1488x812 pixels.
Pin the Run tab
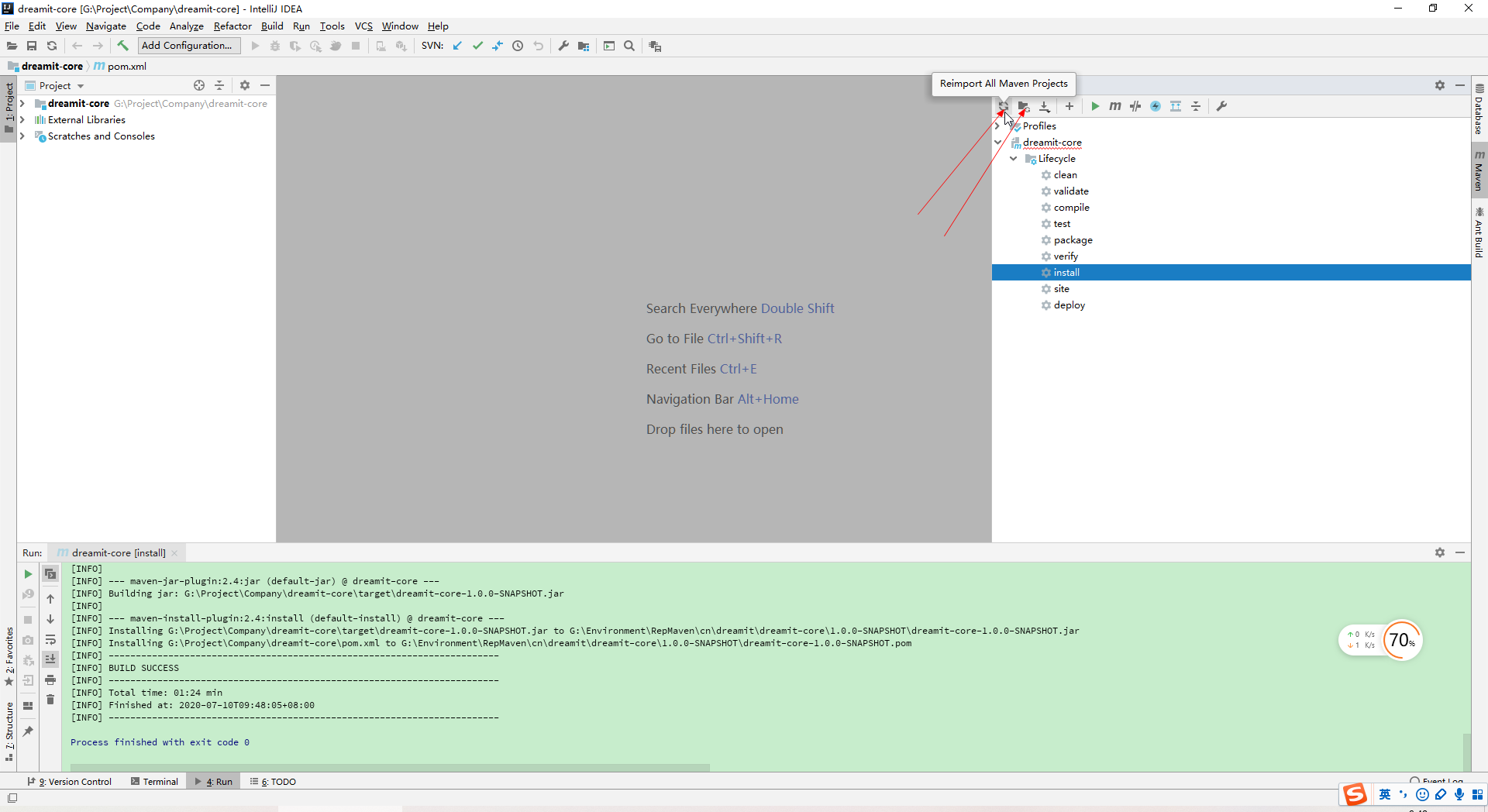[28, 731]
